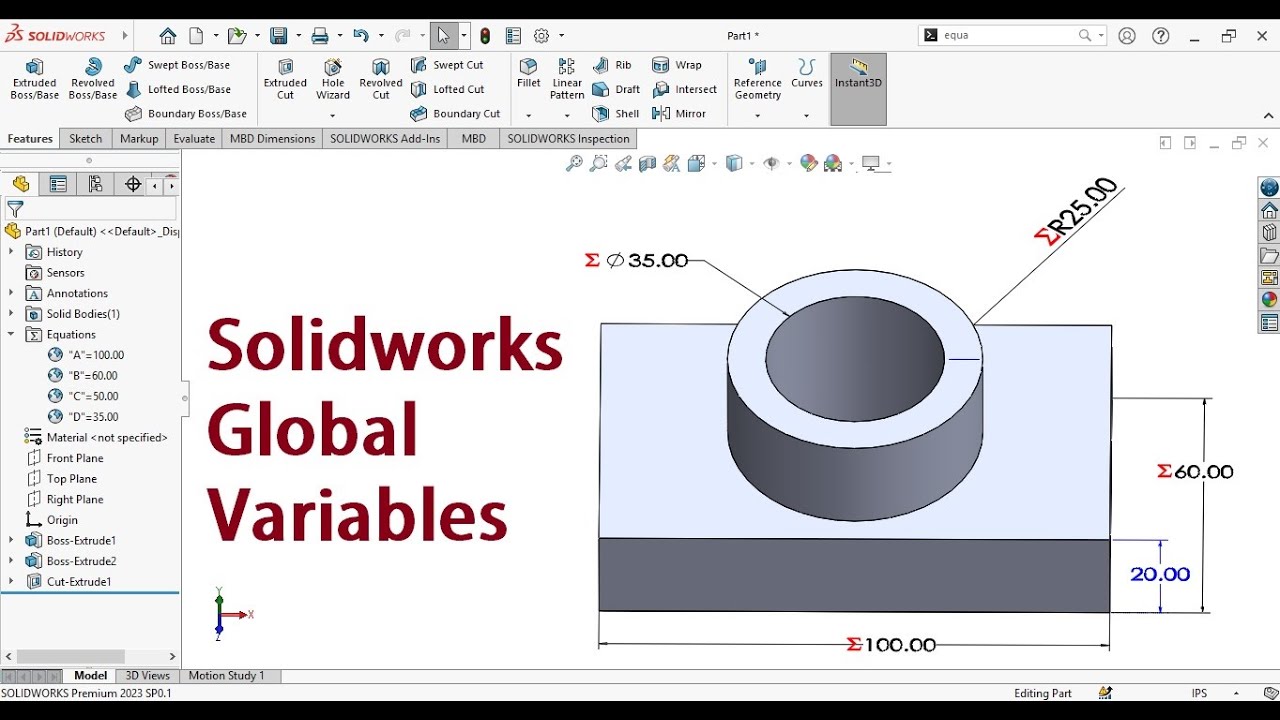The height and width of the screenshot is (720, 1280).
Task: Click the Save disk icon
Action: [279, 36]
